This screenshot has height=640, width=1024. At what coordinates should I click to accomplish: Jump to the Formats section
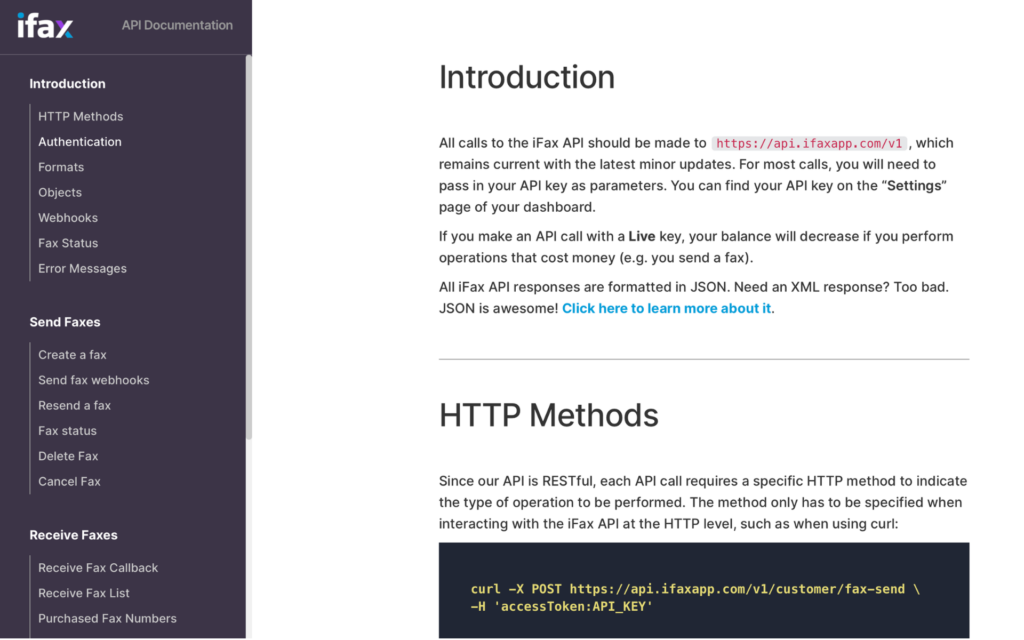(x=61, y=167)
